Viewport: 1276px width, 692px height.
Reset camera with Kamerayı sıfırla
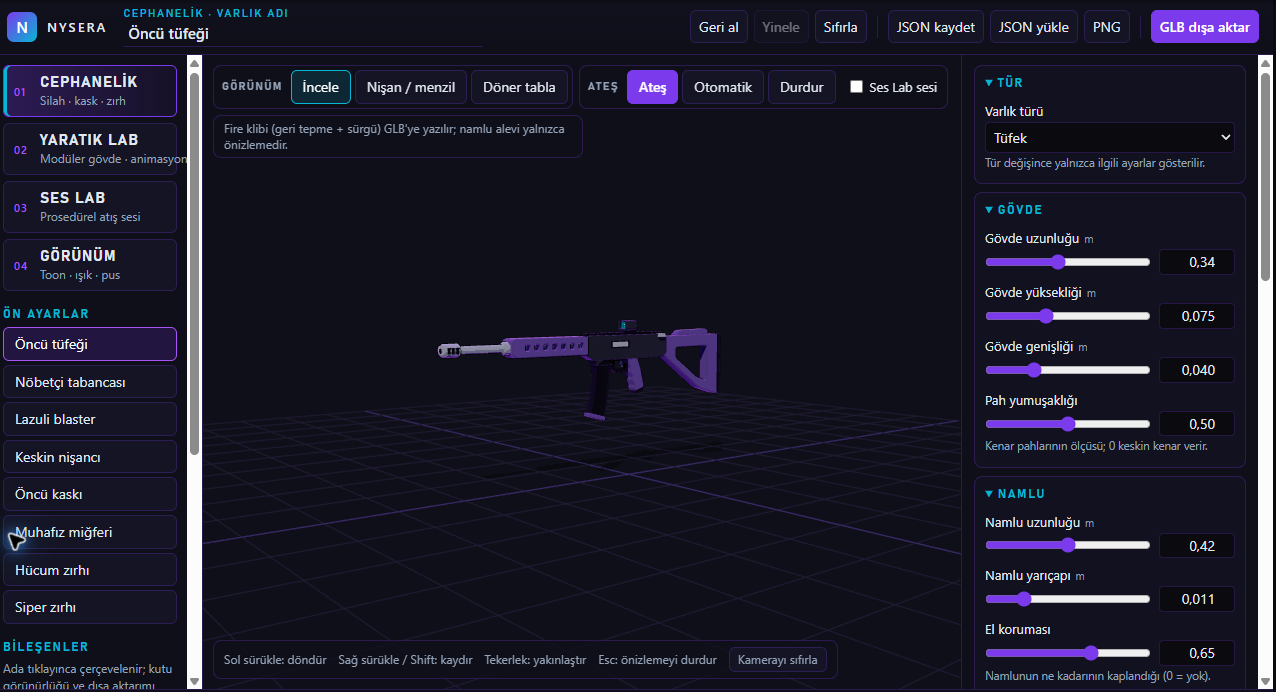tap(778, 660)
